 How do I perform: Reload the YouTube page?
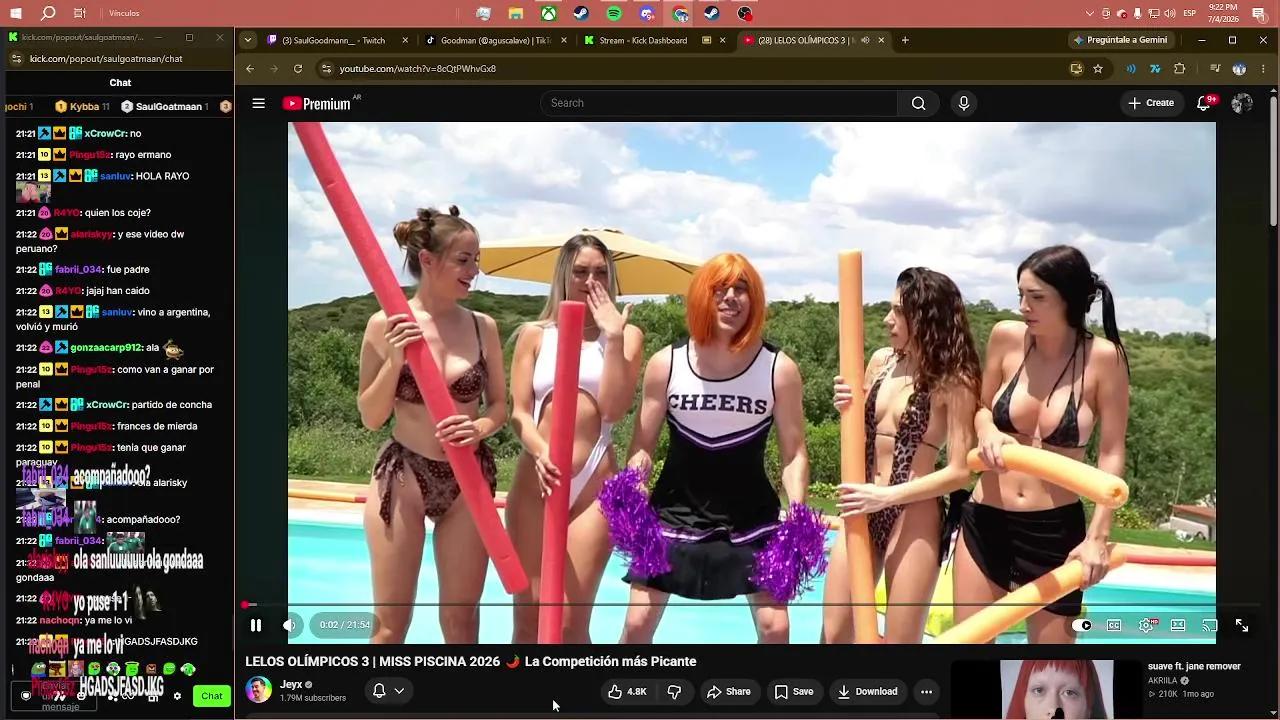point(298,69)
